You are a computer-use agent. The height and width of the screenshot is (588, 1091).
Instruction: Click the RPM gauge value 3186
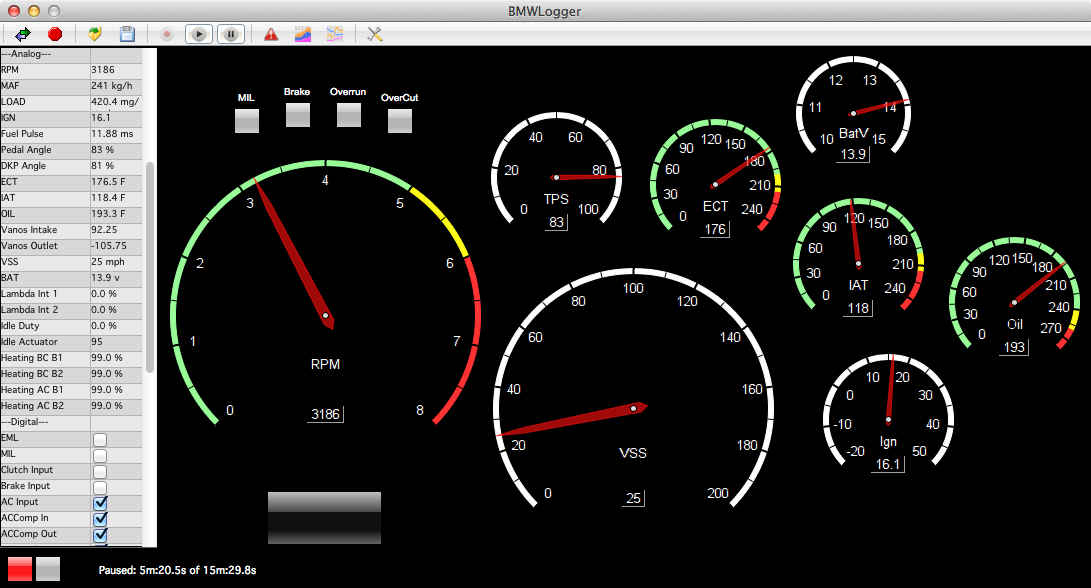[326, 414]
